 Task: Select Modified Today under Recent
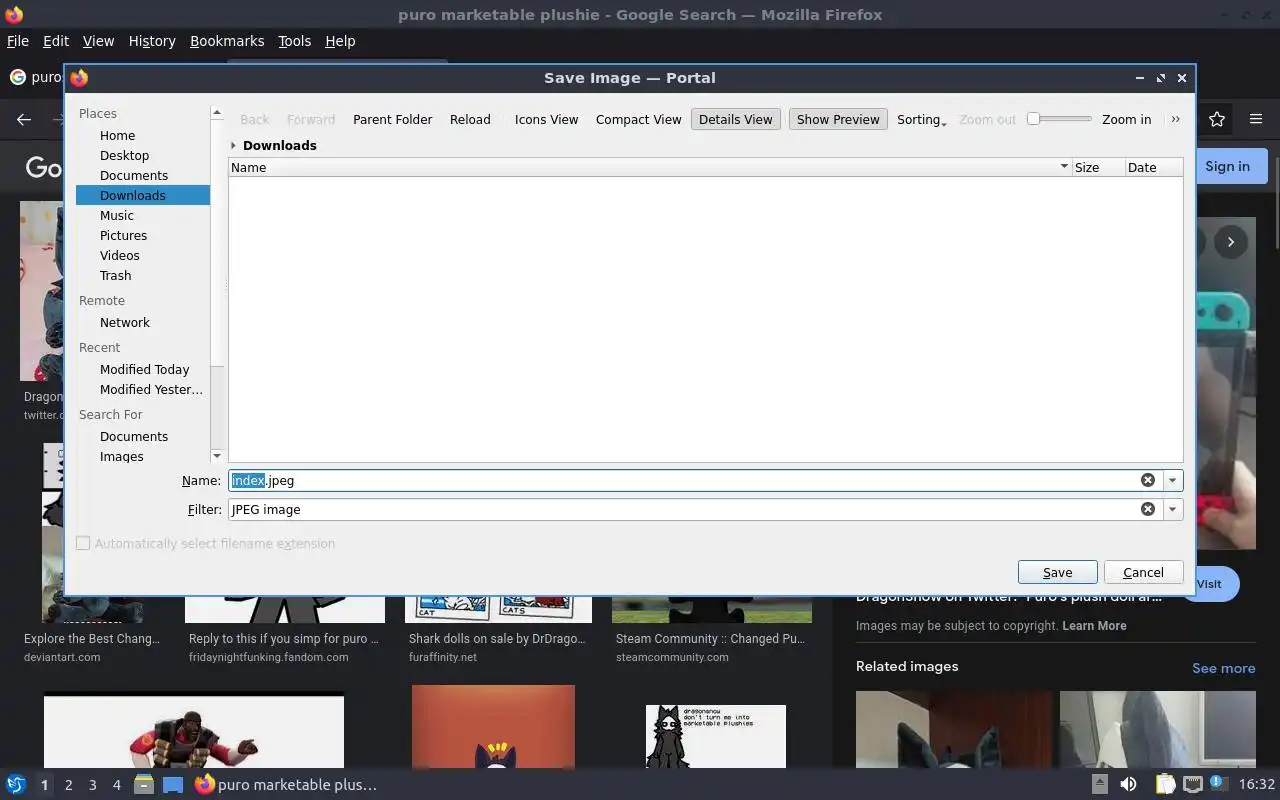(143, 369)
